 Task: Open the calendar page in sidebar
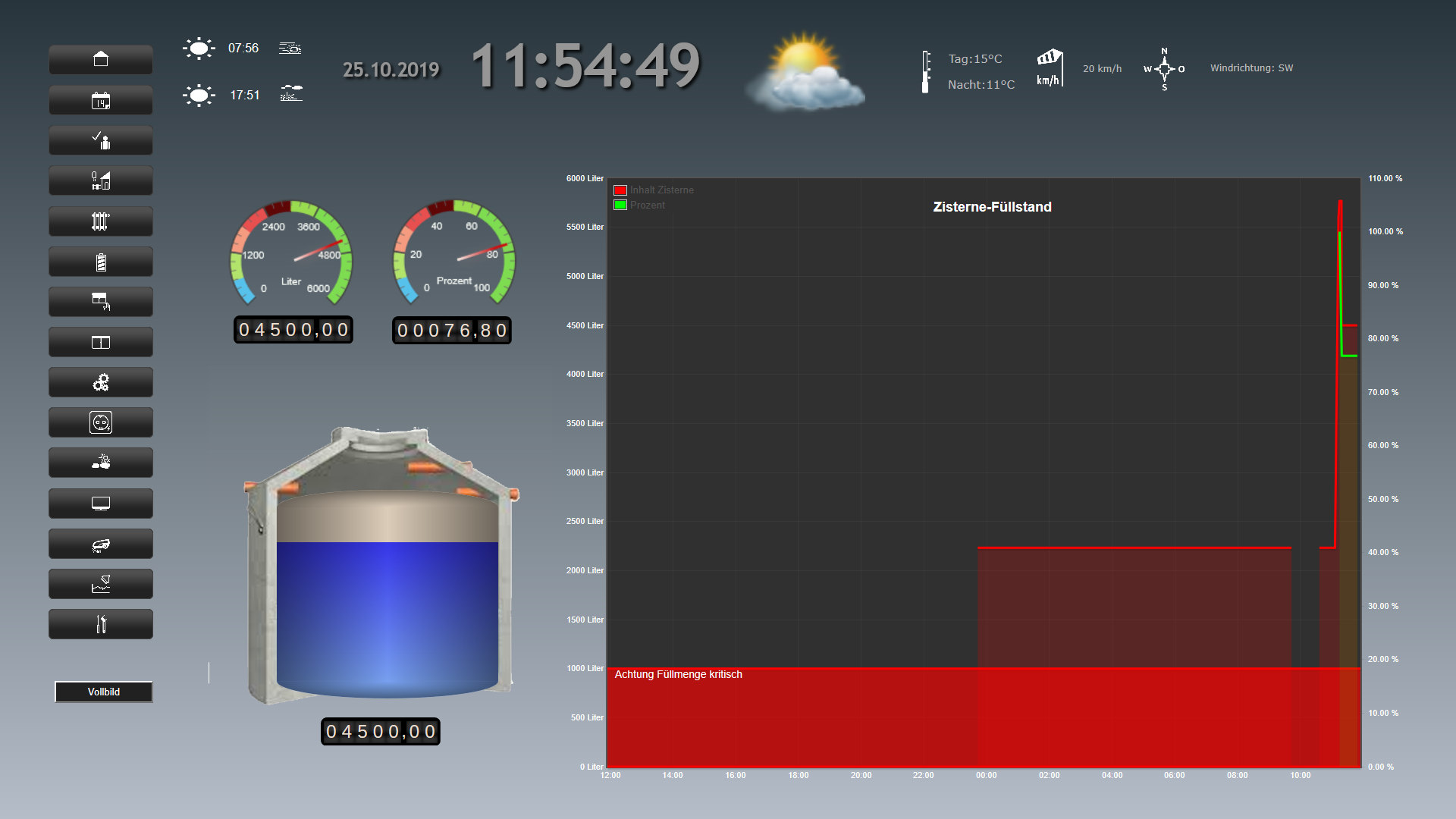tap(101, 100)
